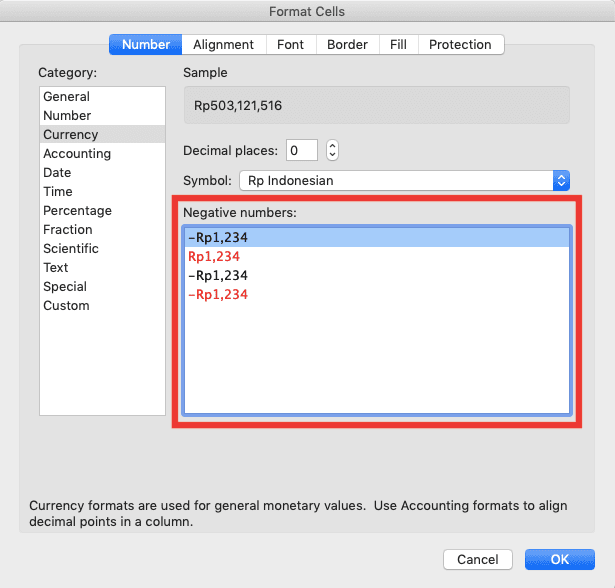Choose the Special category
Screen dimensions: 615x588
point(102,286)
